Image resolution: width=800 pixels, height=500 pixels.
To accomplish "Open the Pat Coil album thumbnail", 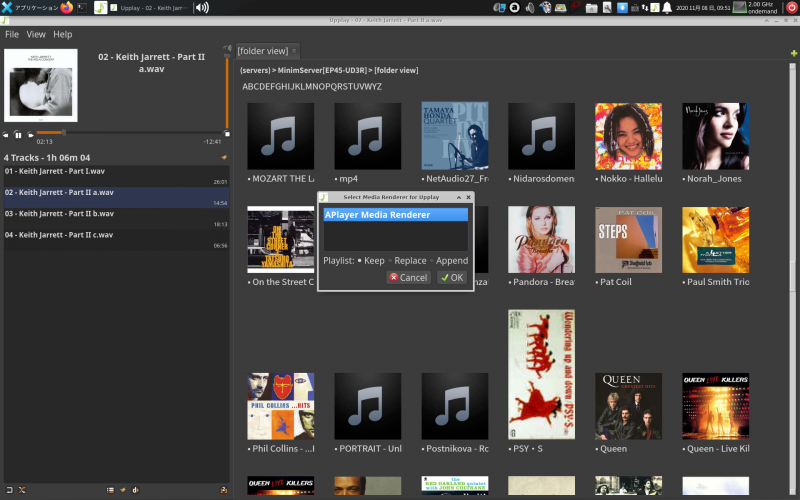I will [x=629, y=240].
